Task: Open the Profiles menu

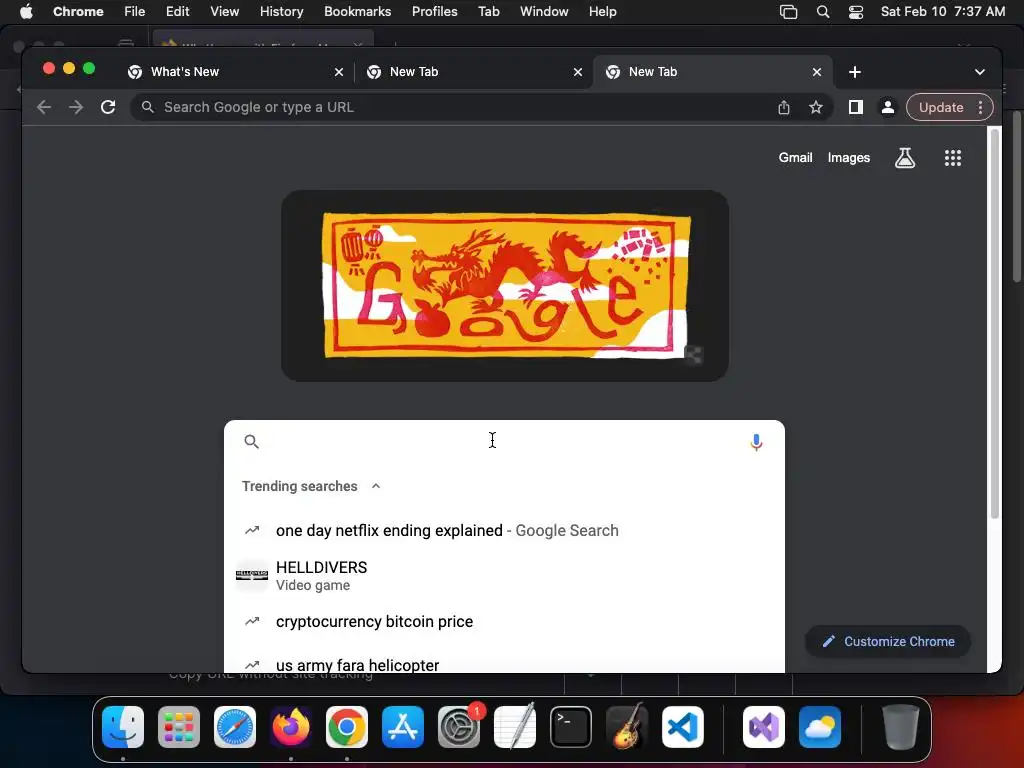Action: tap(434, 12)
